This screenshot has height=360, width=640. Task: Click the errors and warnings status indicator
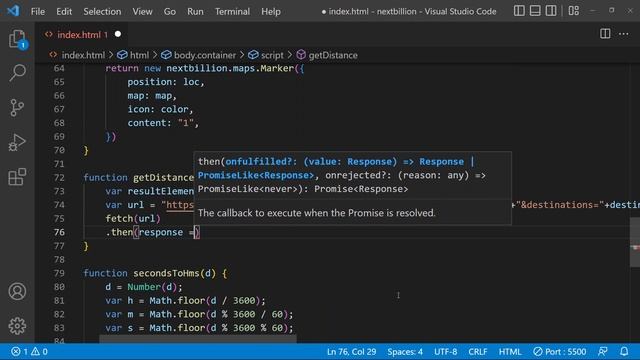(29, 351)
